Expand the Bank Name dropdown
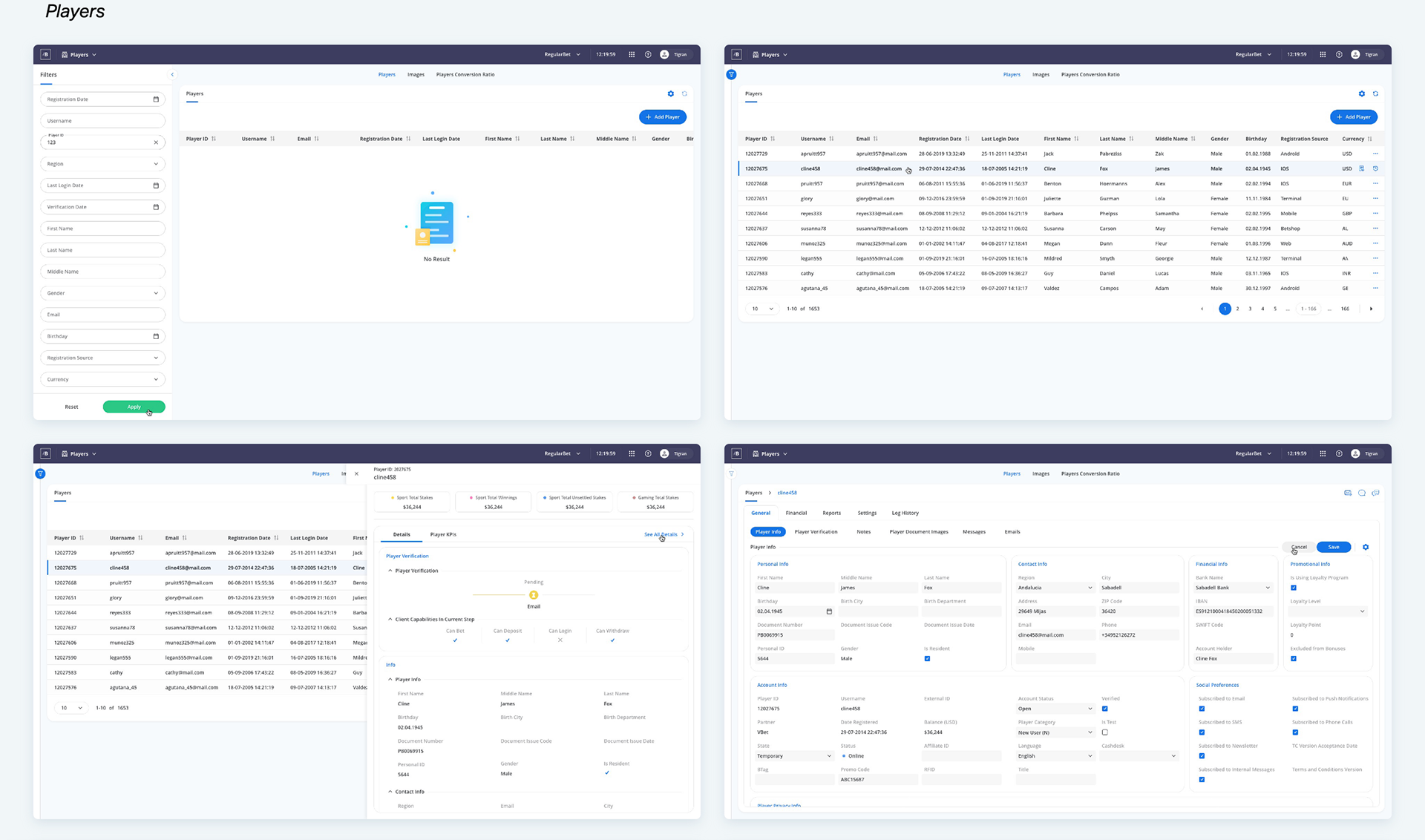Screen dimensions: 1425x840 pos(1267,588)
